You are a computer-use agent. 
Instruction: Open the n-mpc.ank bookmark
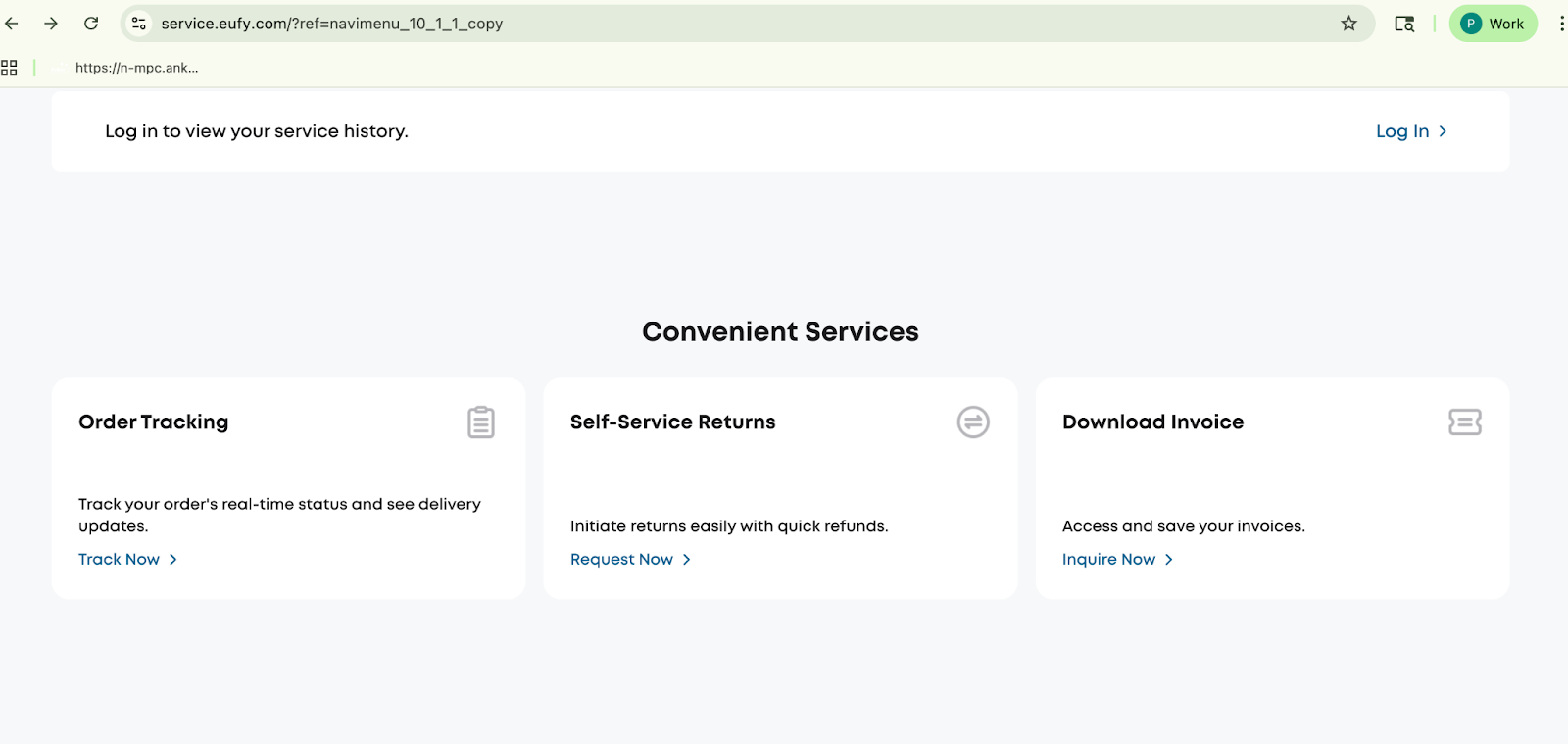pyautogui.click(x=136, y=68)
